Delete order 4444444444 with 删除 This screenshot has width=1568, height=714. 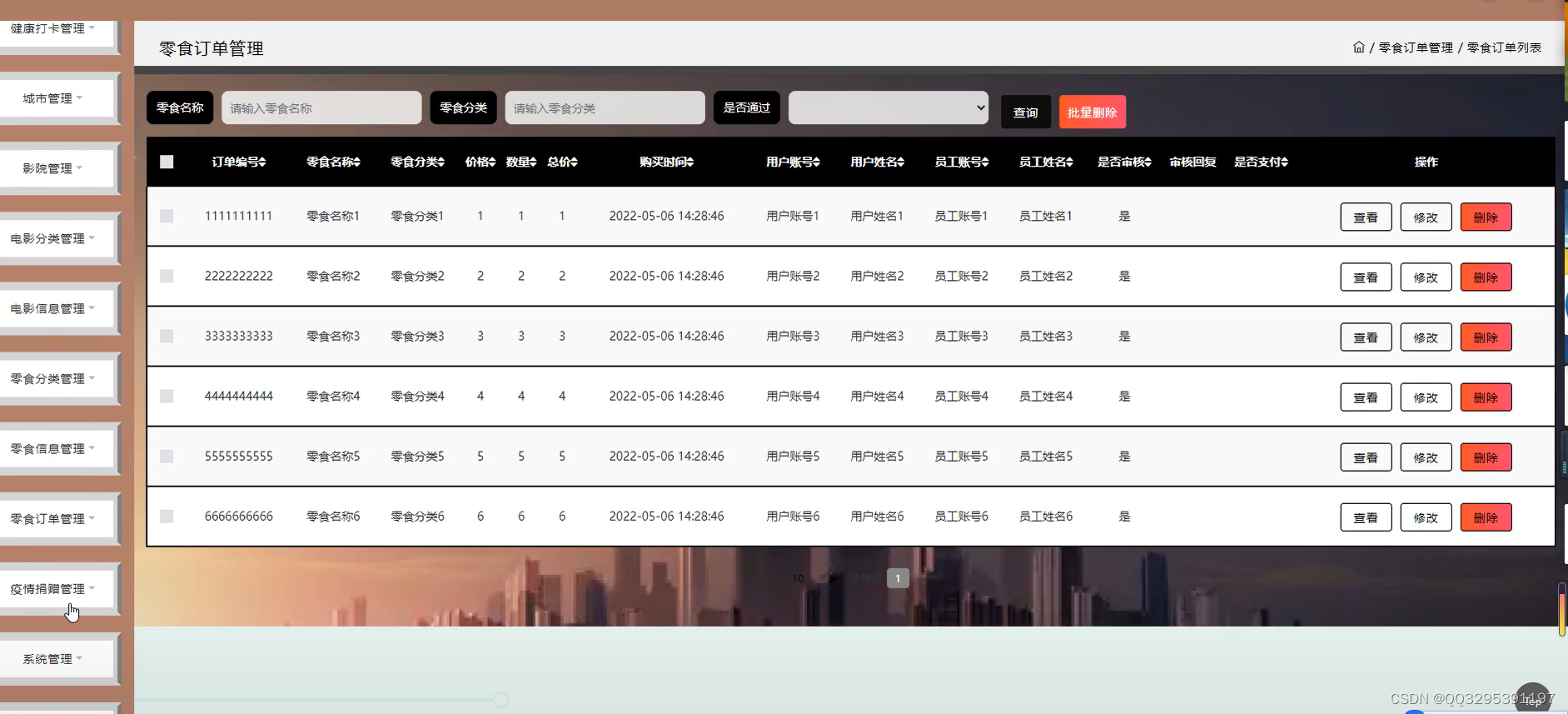(x=1486, y=397)
